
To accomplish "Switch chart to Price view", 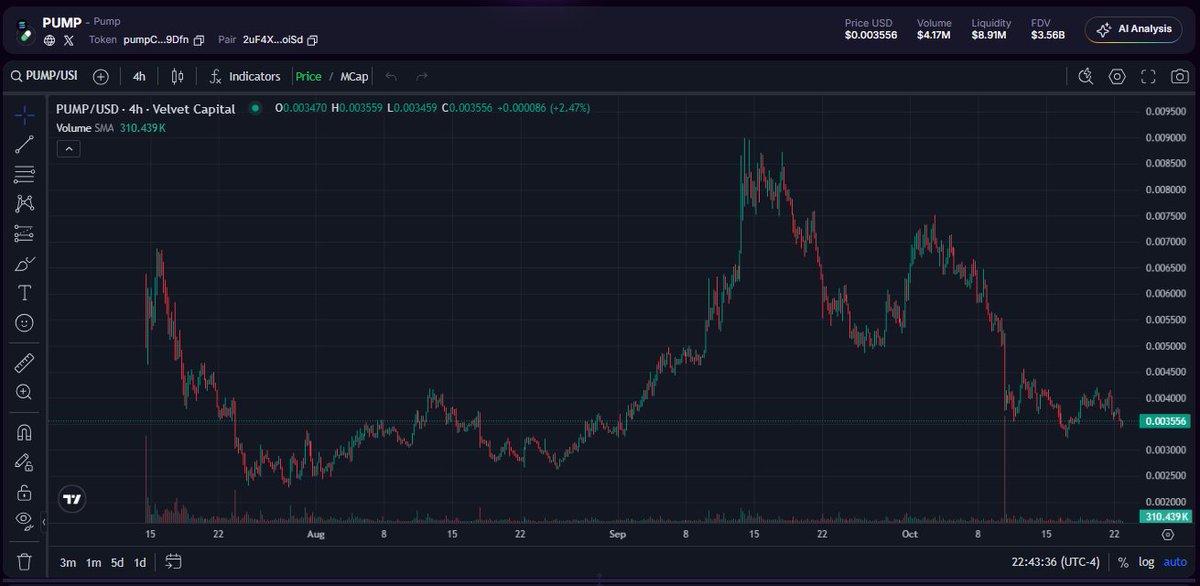I will click(x=308, y=76).
